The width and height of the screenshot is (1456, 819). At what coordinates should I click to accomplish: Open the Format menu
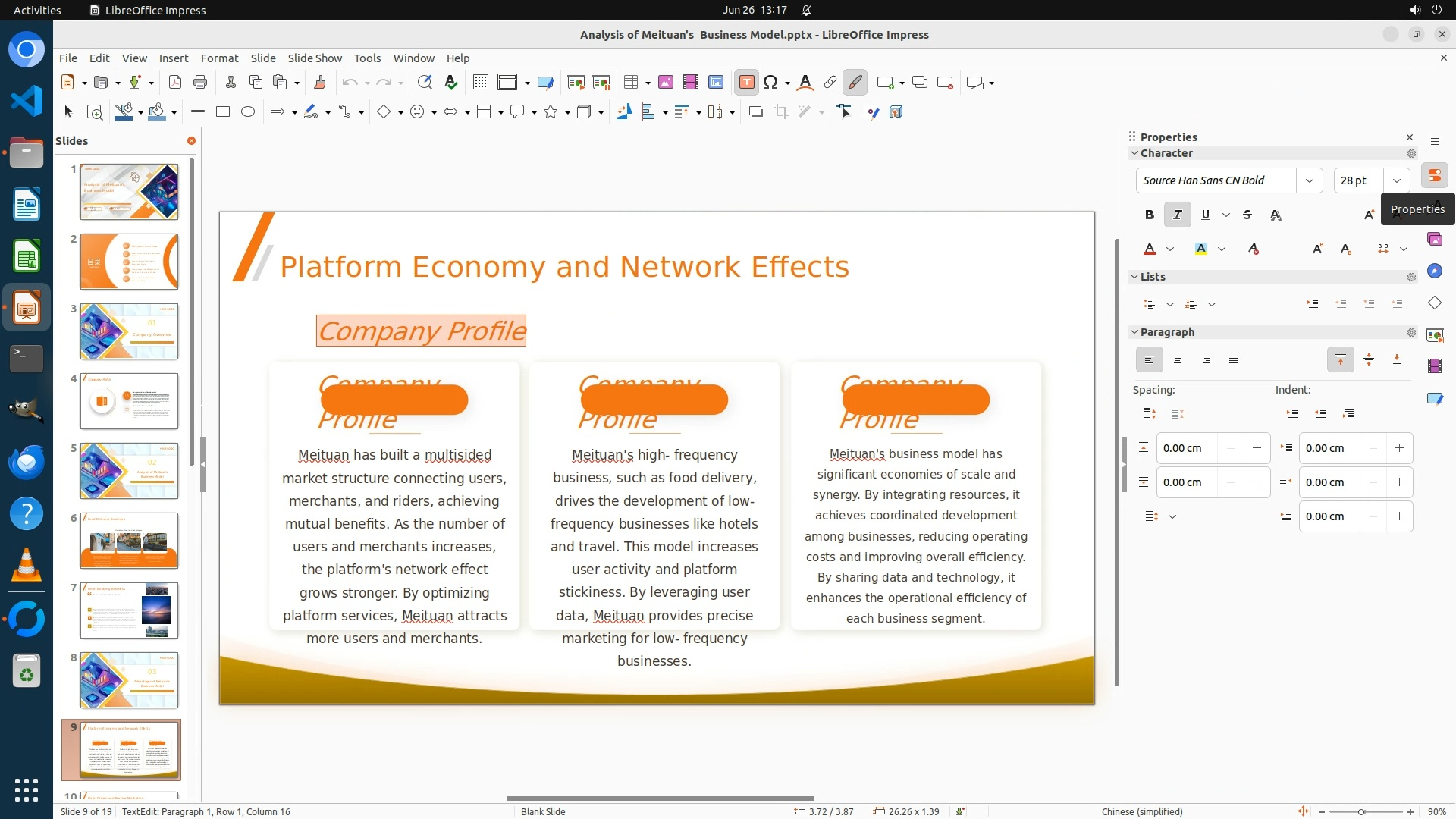219,58
